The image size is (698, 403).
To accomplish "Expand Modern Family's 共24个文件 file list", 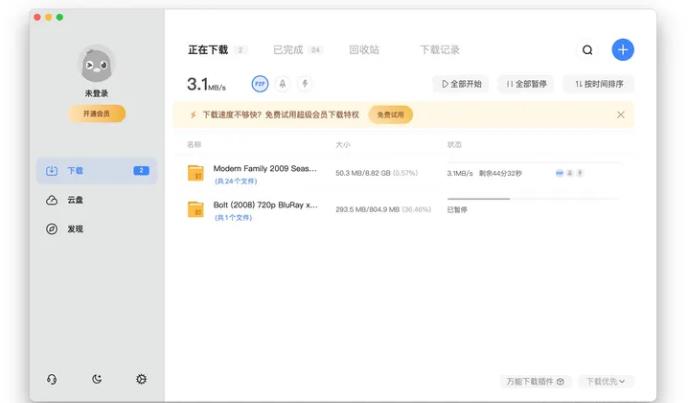I will [x=236, y=181].
